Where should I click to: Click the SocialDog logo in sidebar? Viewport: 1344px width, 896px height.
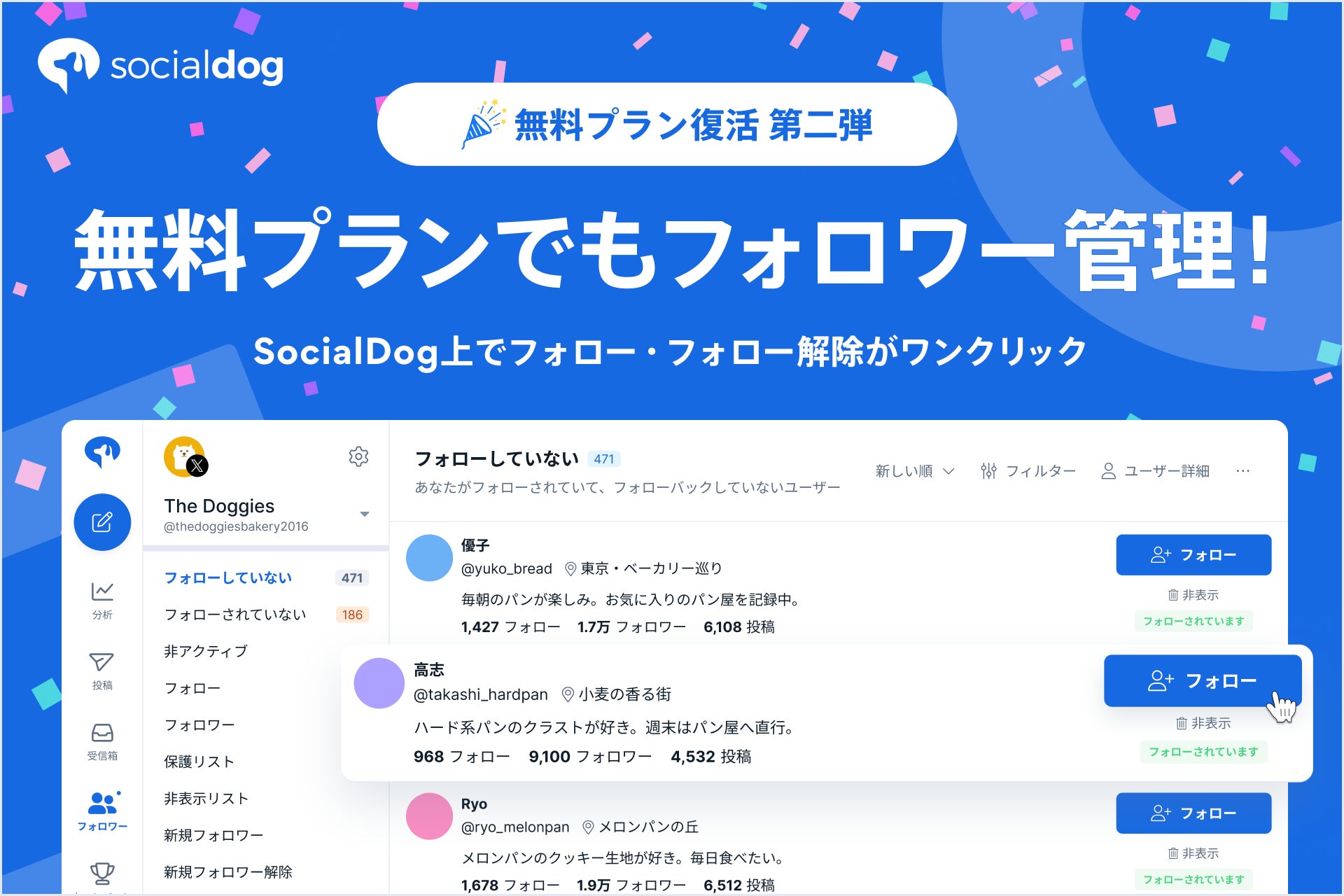click(102, 452)
